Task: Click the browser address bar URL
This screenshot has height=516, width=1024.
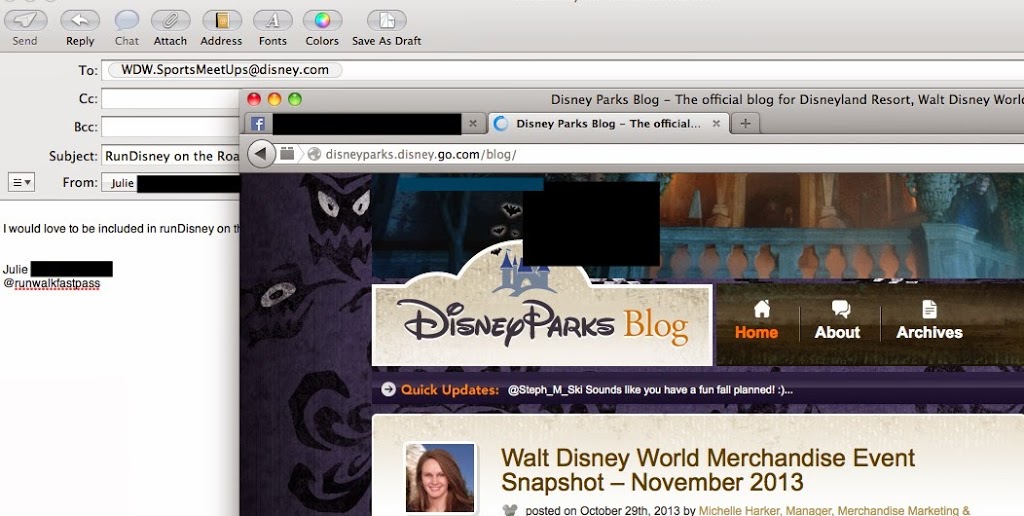Action: [421, 155]
